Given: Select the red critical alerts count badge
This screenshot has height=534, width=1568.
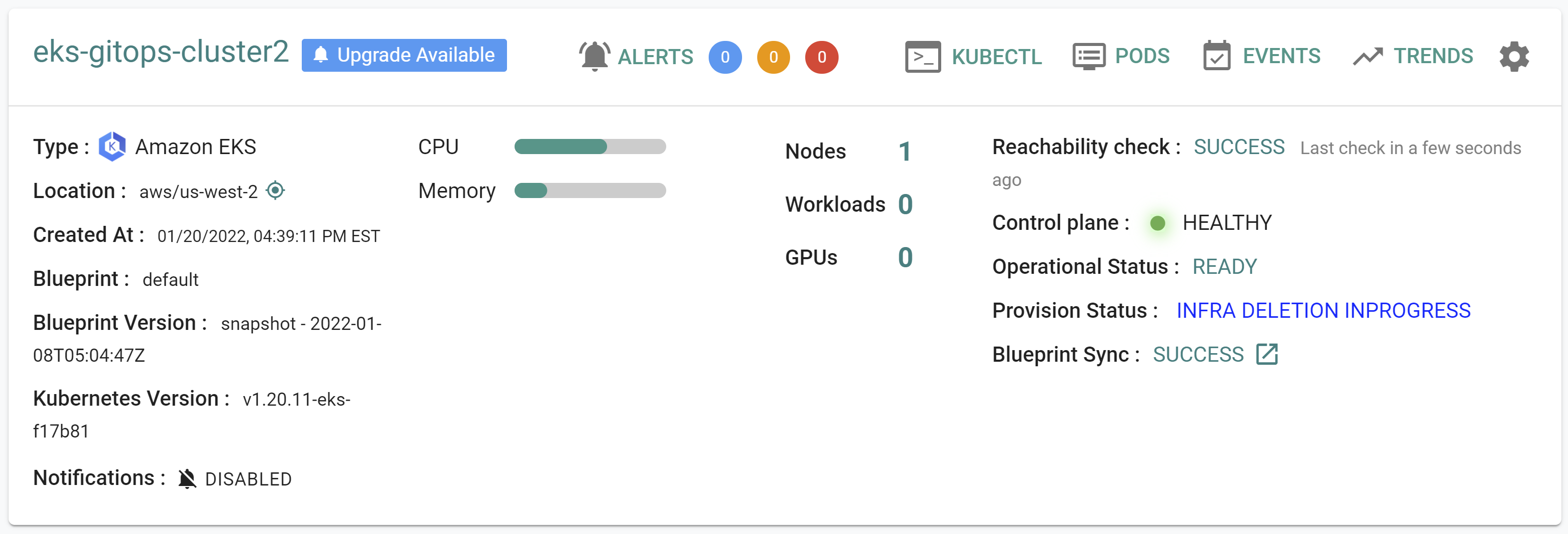Looking at the screenshot, I should point(822,57).
